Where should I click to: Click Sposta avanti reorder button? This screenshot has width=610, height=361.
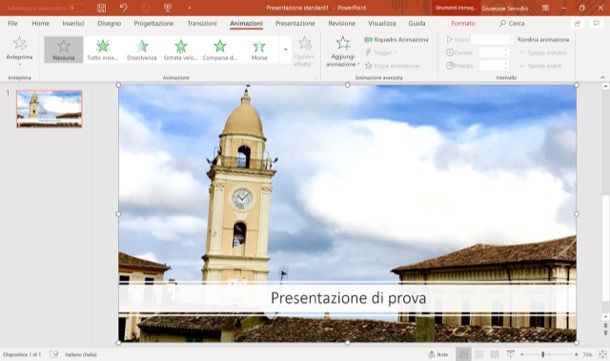(541, 66)
